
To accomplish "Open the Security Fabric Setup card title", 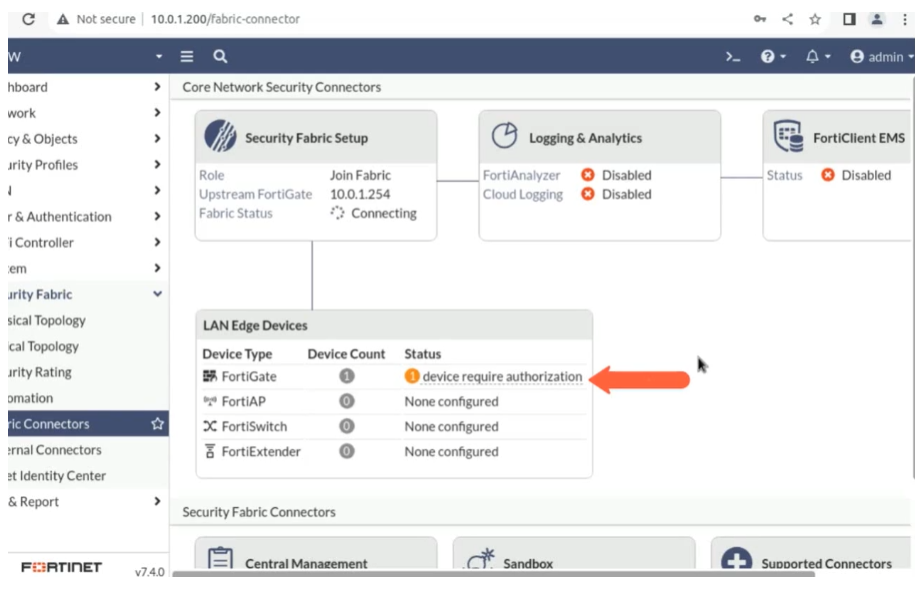I will point(307,138).
